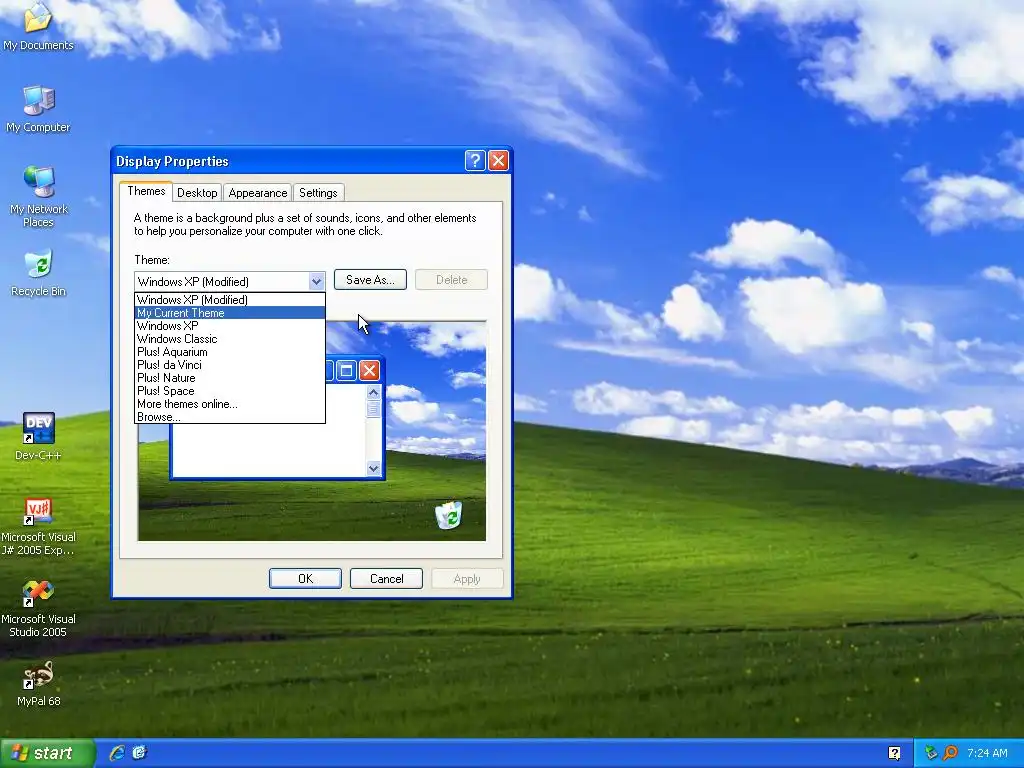Viewport: 1024px width, 768px height.
Task: Select the Plus! Space theme
Action: [230, 391]
